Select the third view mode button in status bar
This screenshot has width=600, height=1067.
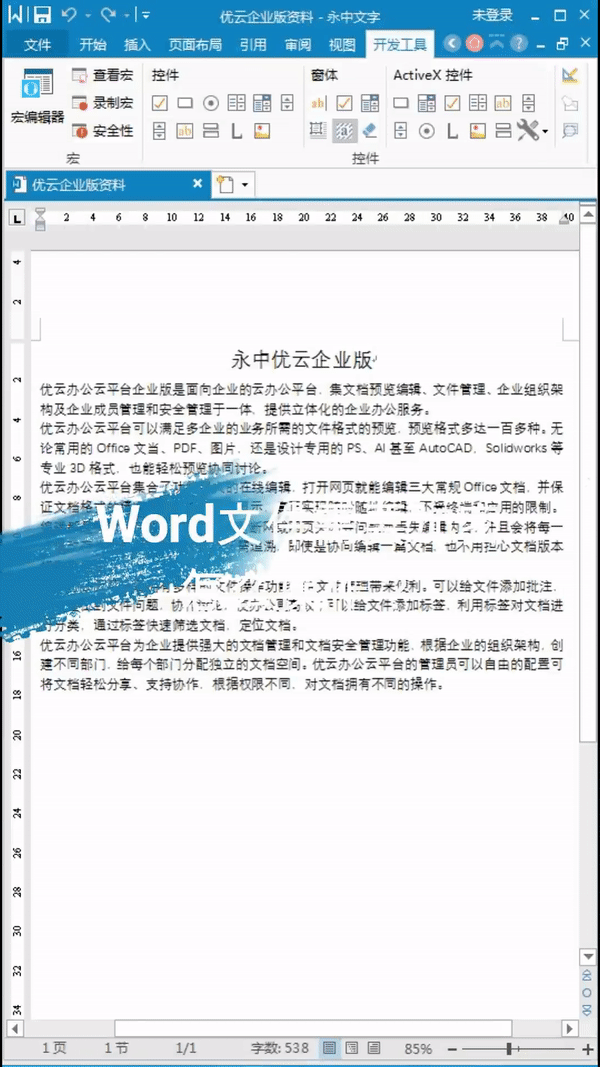click(373, 1047)
